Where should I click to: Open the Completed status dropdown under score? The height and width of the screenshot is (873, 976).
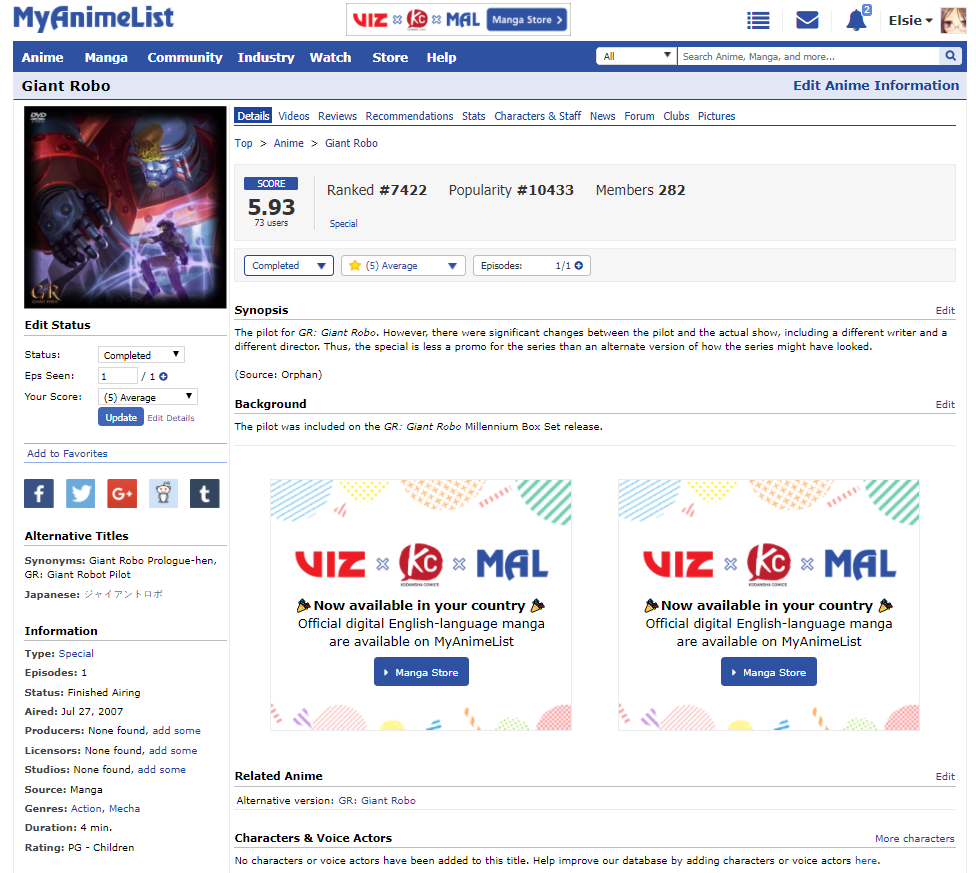[289, 266]
